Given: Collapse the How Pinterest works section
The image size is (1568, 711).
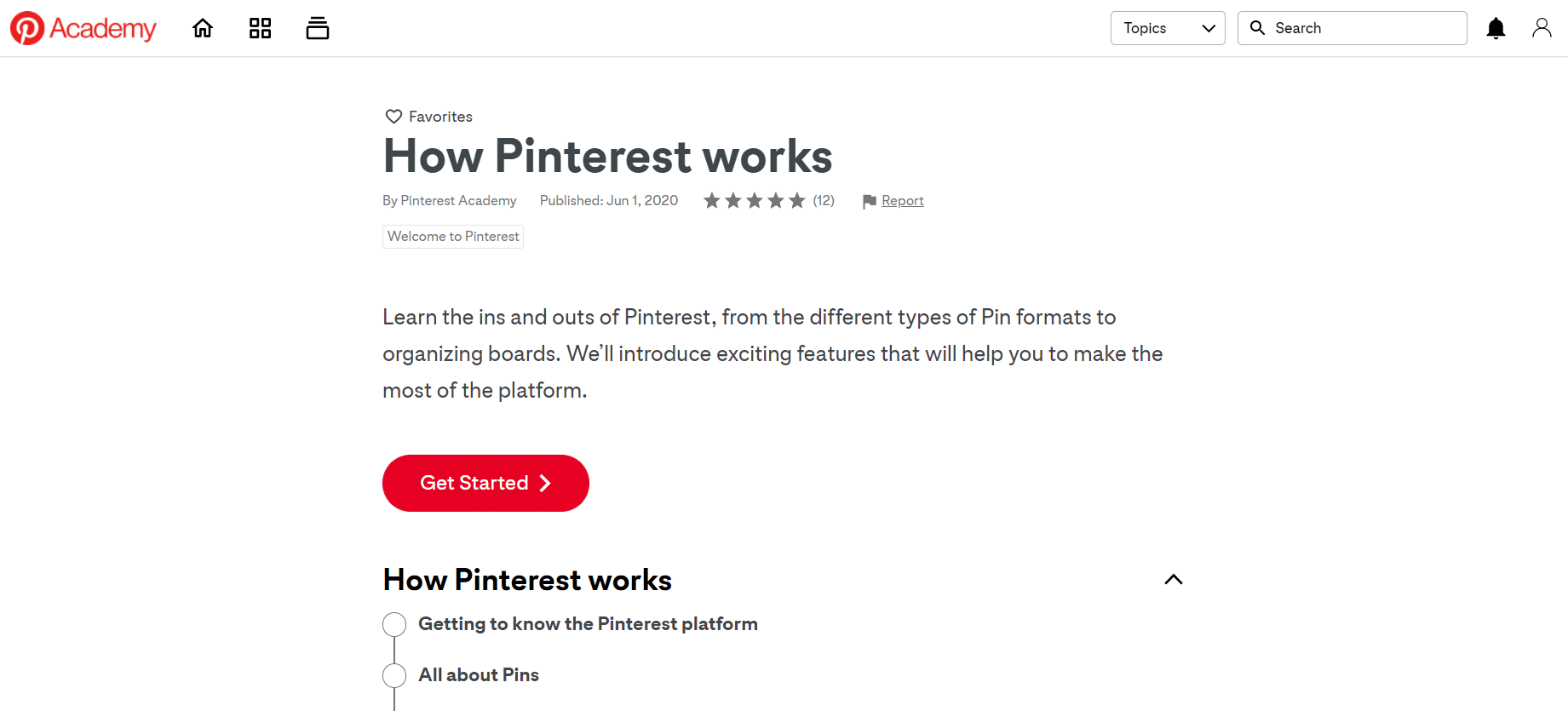Looking at the screenshot, I should click(x=1173, y=579).
